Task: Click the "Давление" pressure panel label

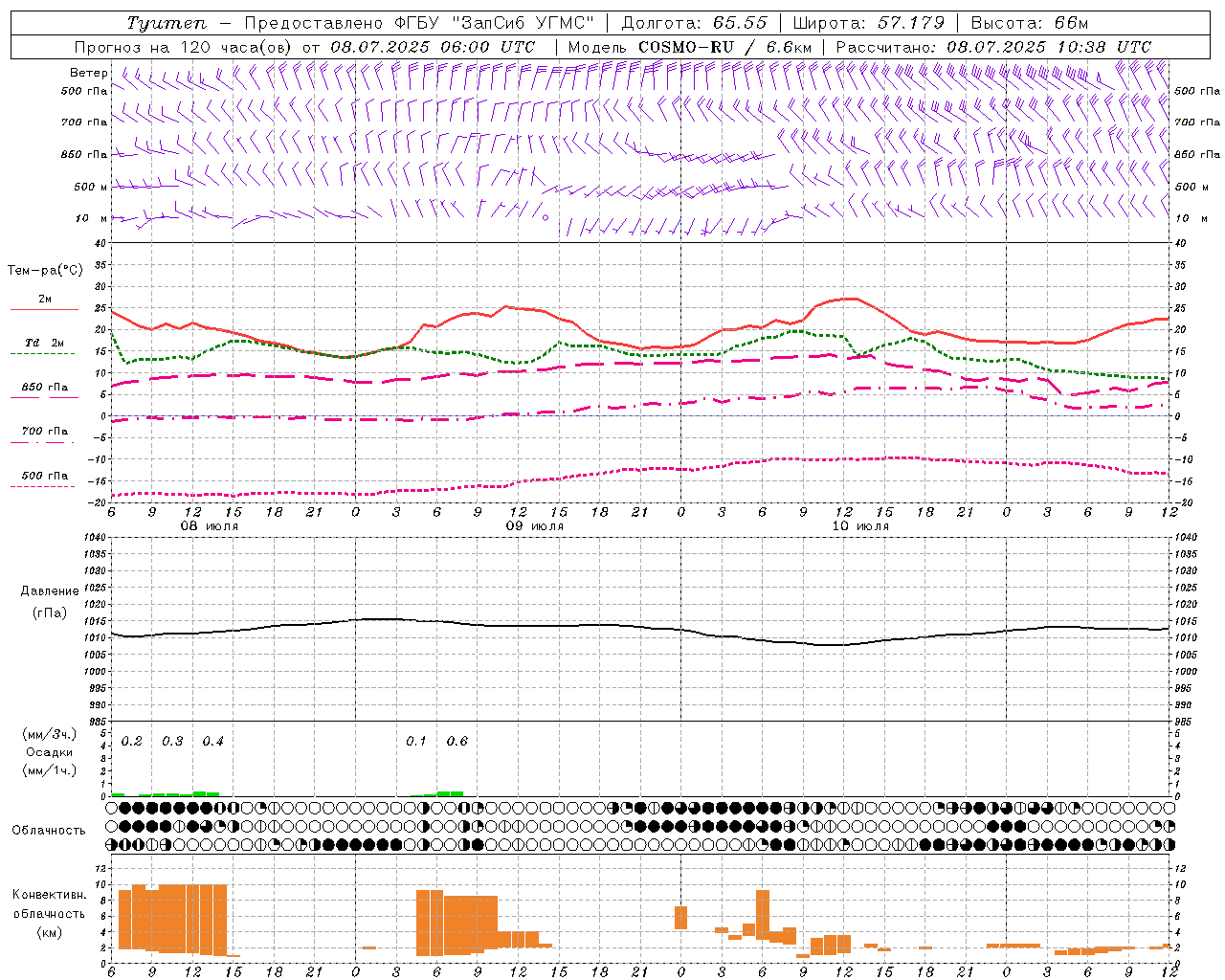Action: [50, 591]
